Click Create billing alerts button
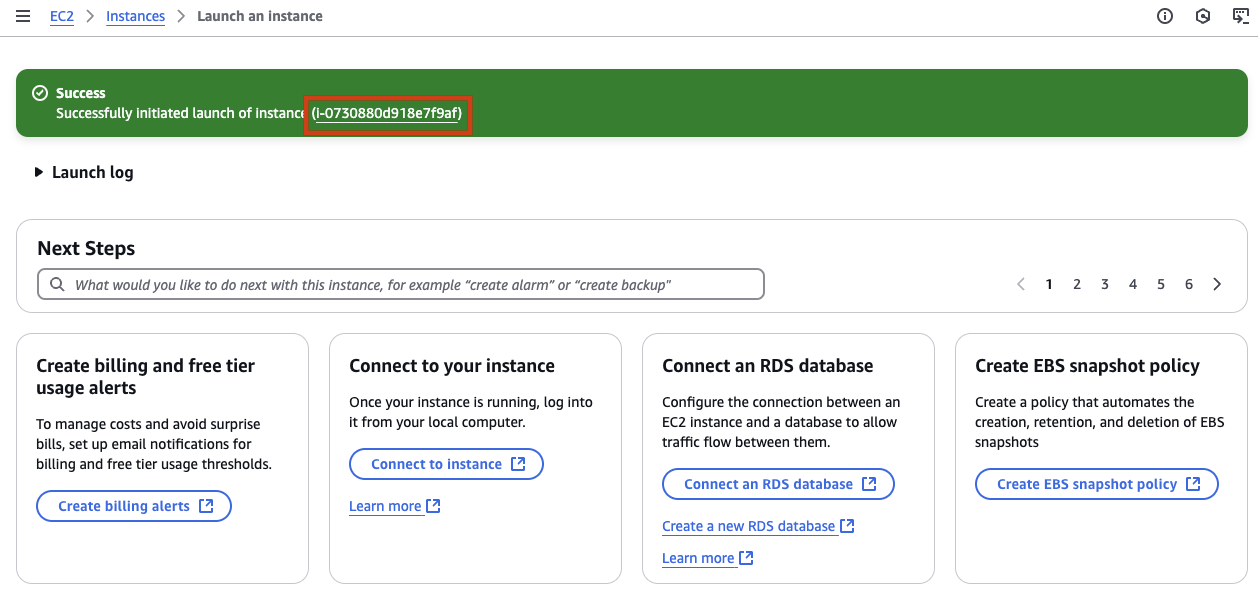This screenshot has height=595, width=1258. click(x=134, y=506)
